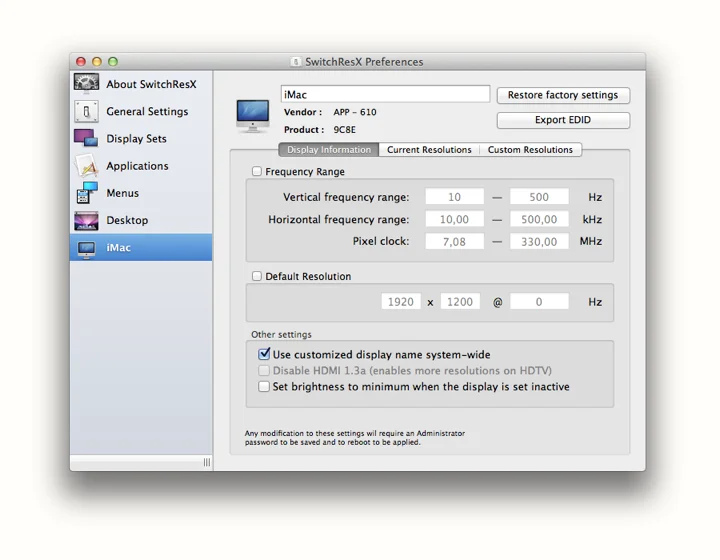Enable Set brightness to minimum when inactive

[x=264, y=386]
